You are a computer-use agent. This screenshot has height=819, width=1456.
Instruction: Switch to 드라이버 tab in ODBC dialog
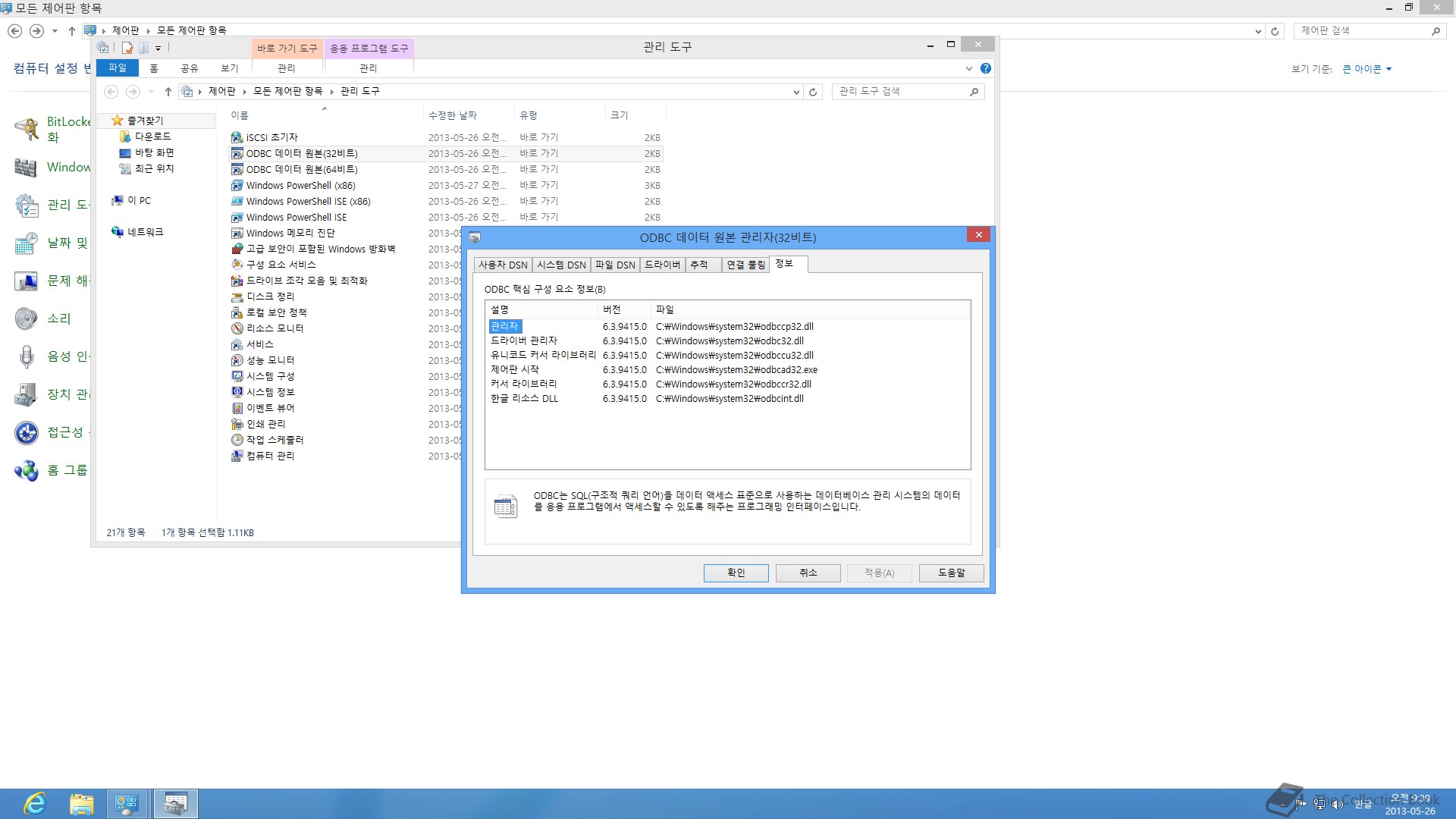[x=662, y=265]
